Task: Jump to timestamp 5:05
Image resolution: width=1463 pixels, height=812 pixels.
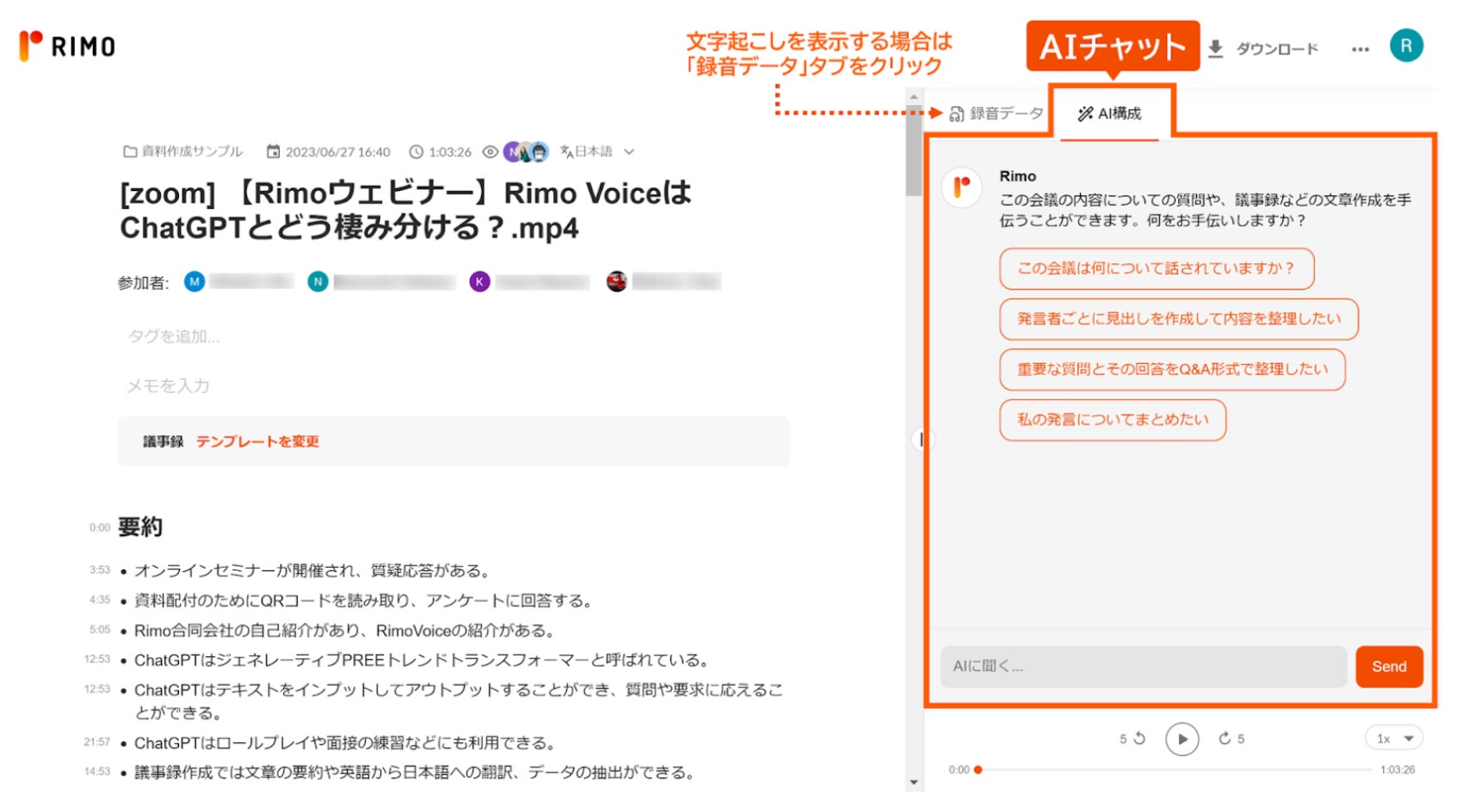Action: point(100,630)
